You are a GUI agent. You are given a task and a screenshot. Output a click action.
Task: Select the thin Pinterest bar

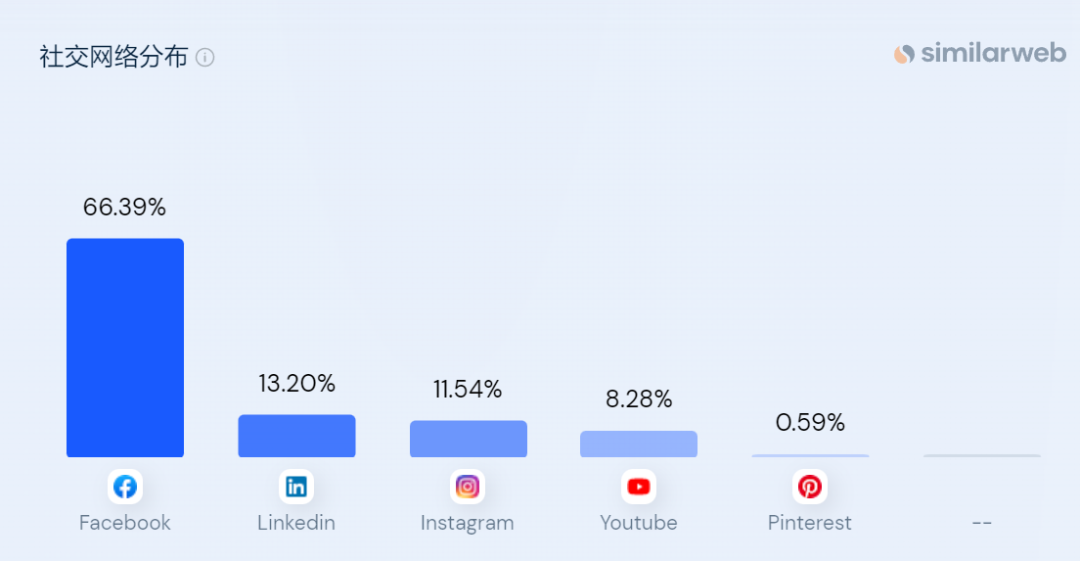click(x=810, y=456)
